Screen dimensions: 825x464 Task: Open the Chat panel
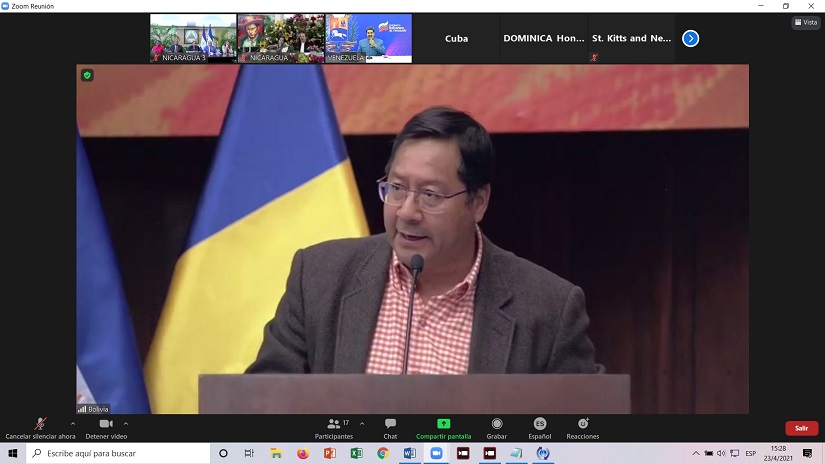pyautogui.click(x=390, y=429)
